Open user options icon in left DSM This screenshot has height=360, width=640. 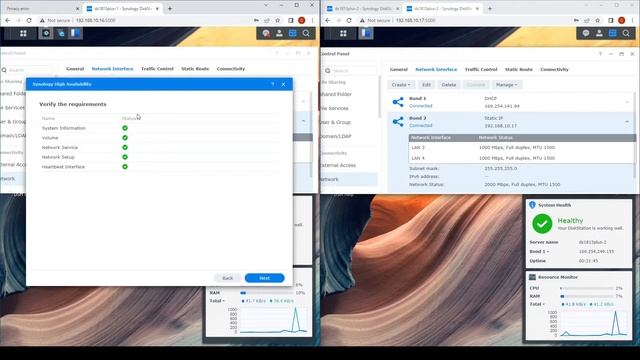[x=280, y=33]
